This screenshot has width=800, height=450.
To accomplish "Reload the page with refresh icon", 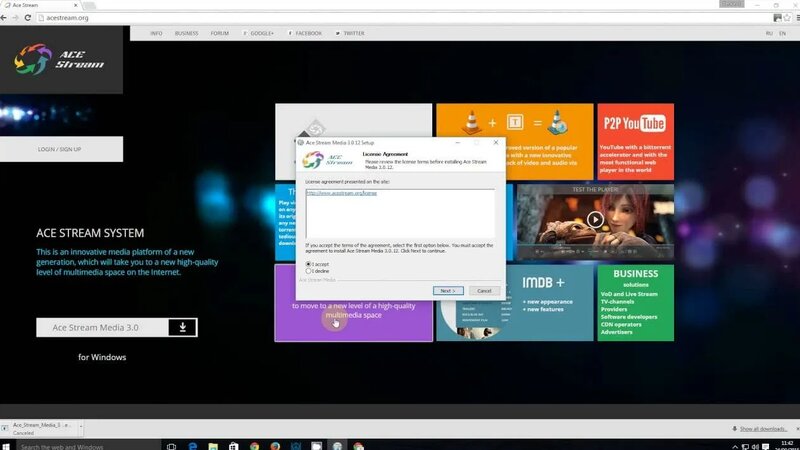I will pos(28,18).
